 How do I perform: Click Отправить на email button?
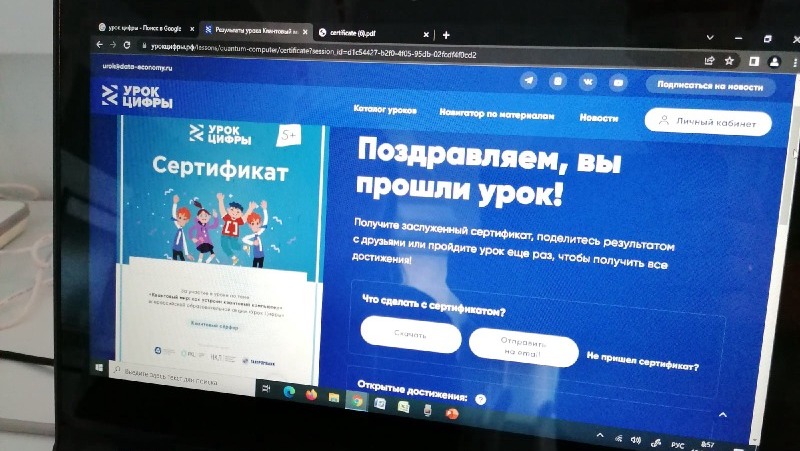[x=523, y=348]
